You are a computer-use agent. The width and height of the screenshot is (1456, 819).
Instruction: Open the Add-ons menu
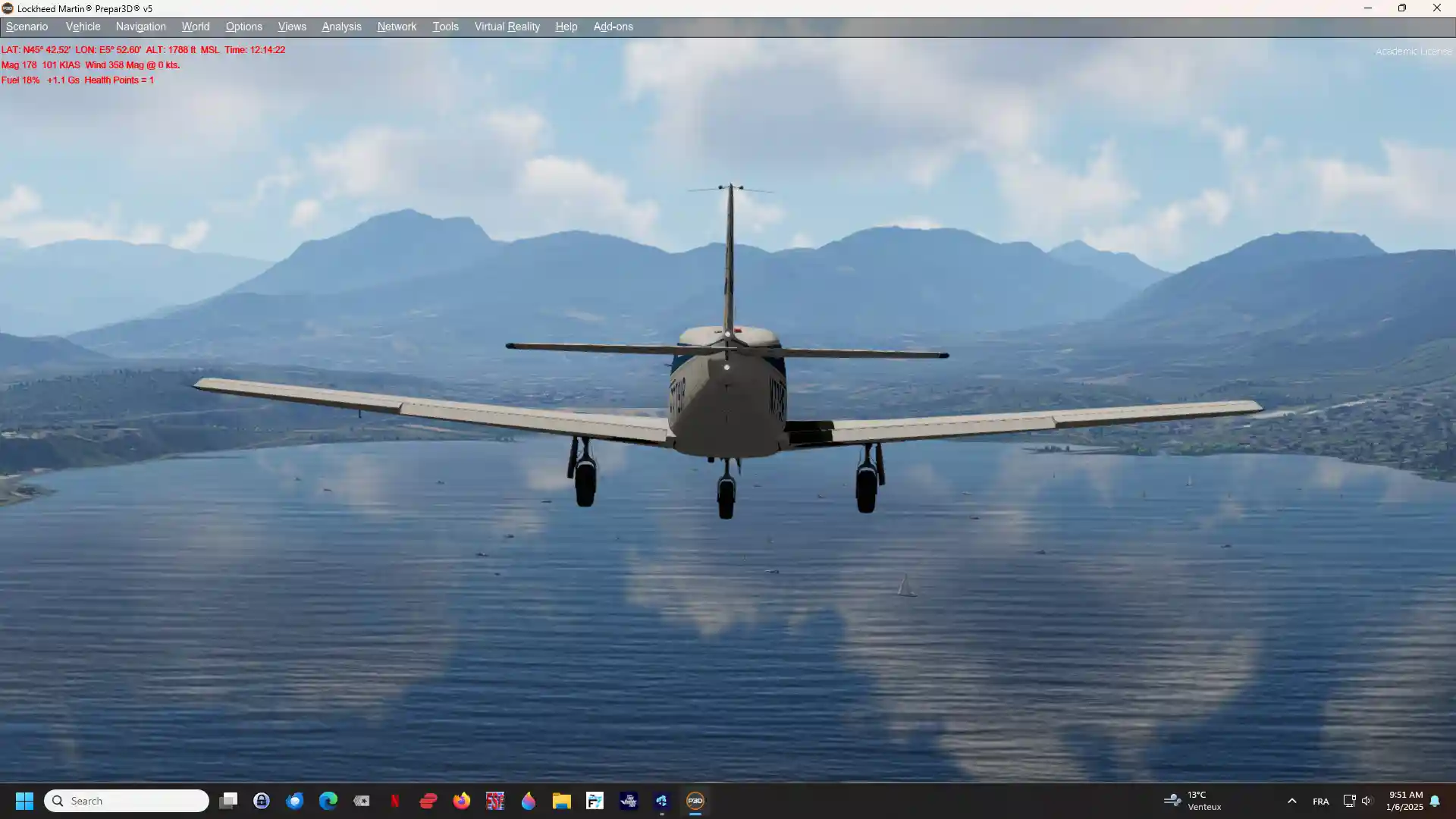click(613, 27)
